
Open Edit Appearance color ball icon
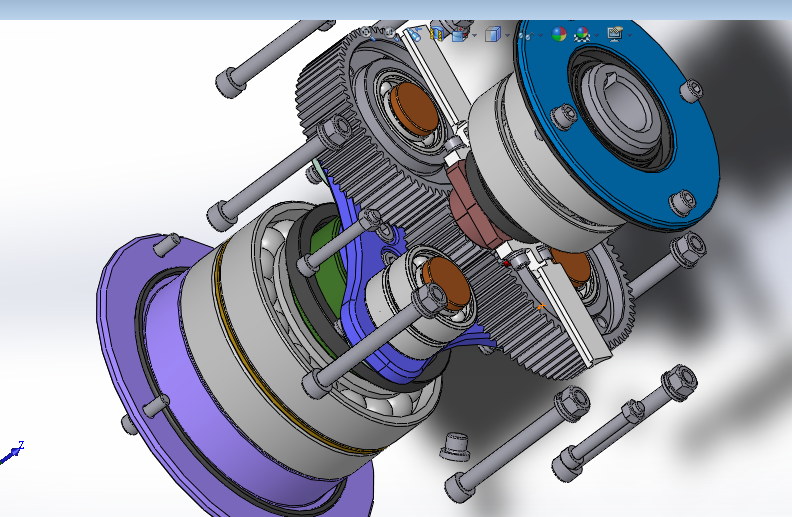click(x=559, y=34)
